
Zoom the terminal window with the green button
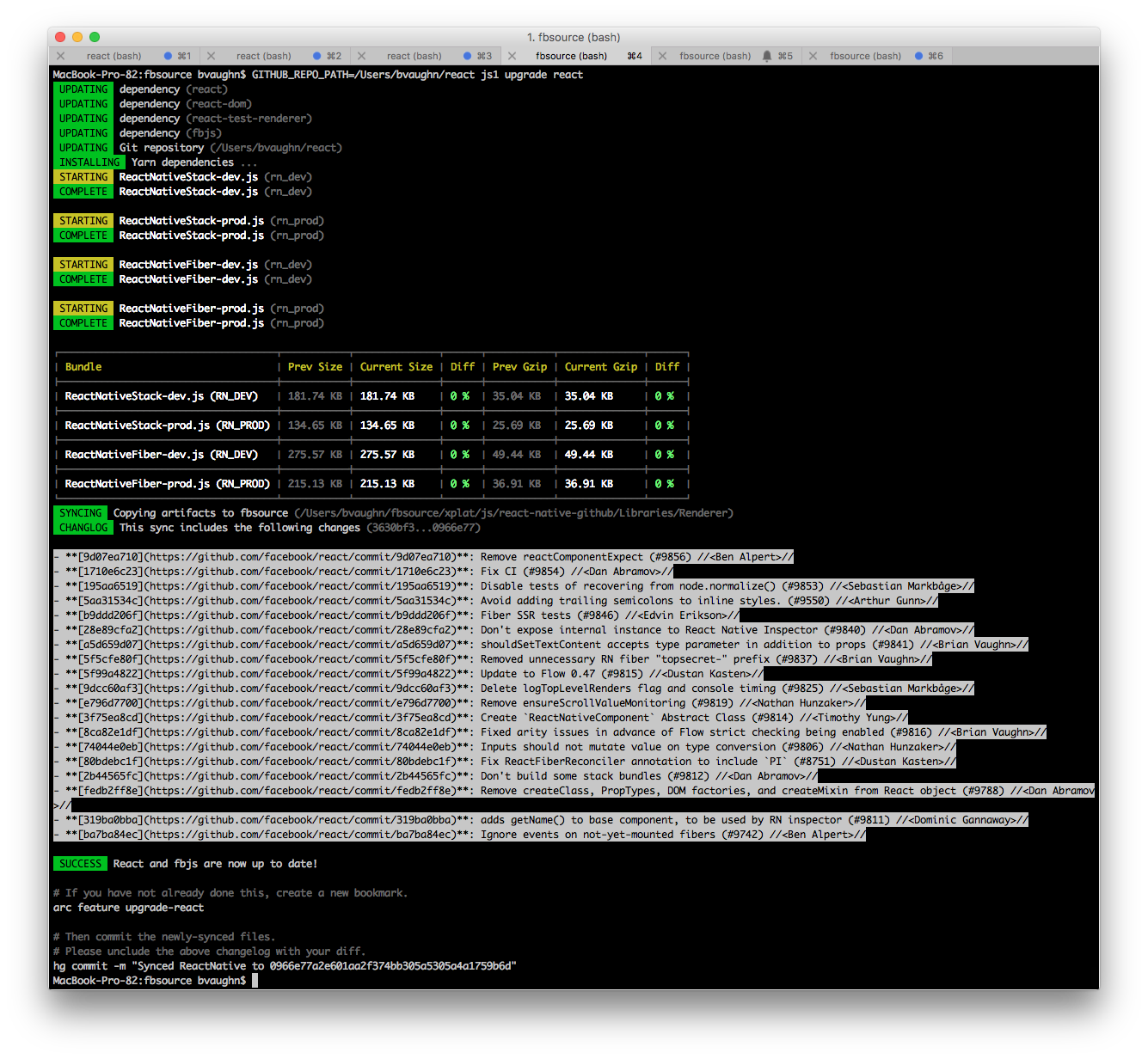(95, 37)
